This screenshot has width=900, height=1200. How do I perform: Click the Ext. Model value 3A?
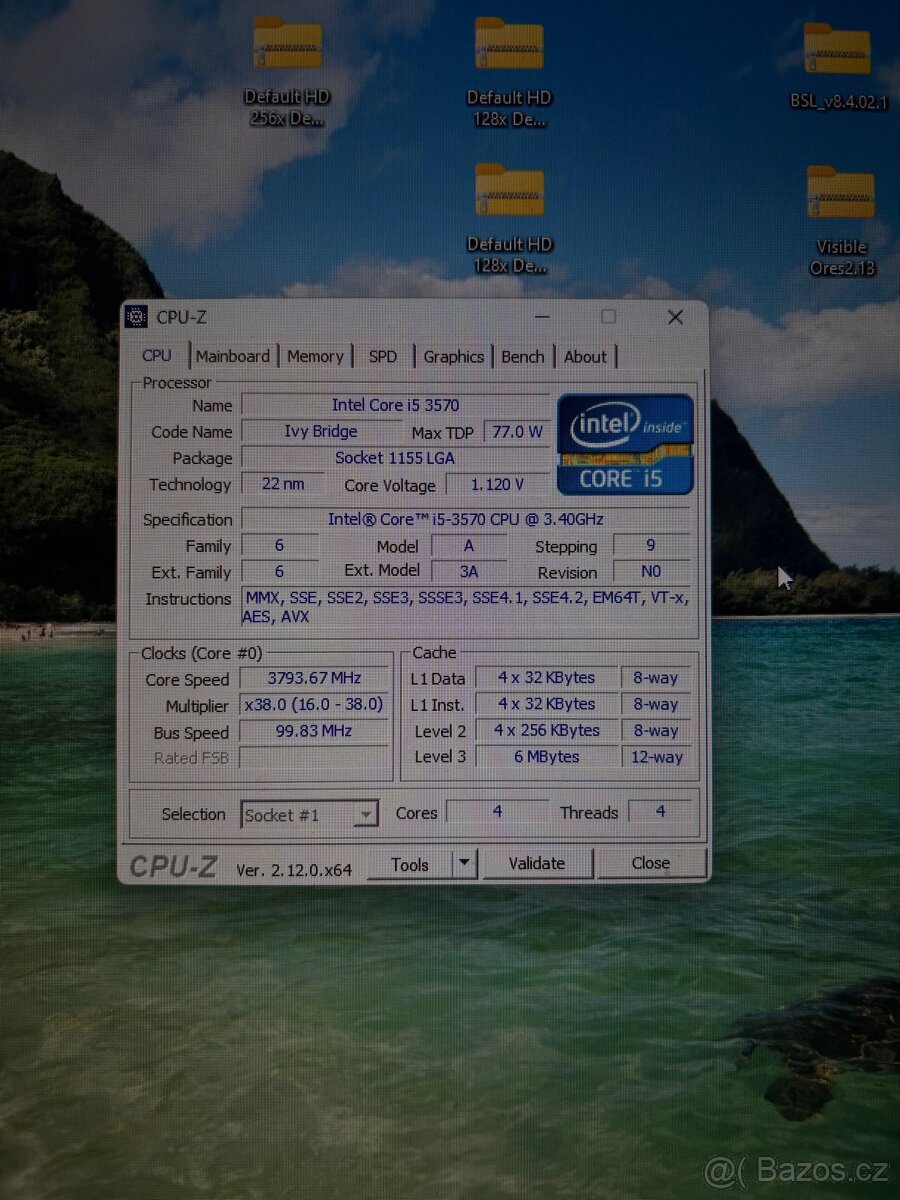point(469,572)
